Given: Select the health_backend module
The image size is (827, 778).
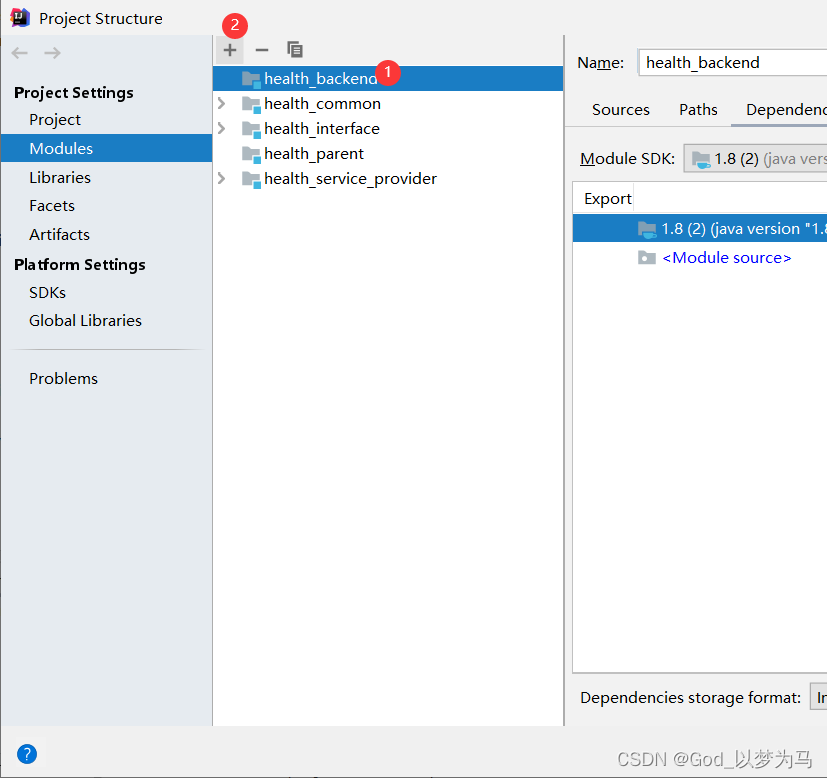Looking at the screenshot, I should (388, 79).
